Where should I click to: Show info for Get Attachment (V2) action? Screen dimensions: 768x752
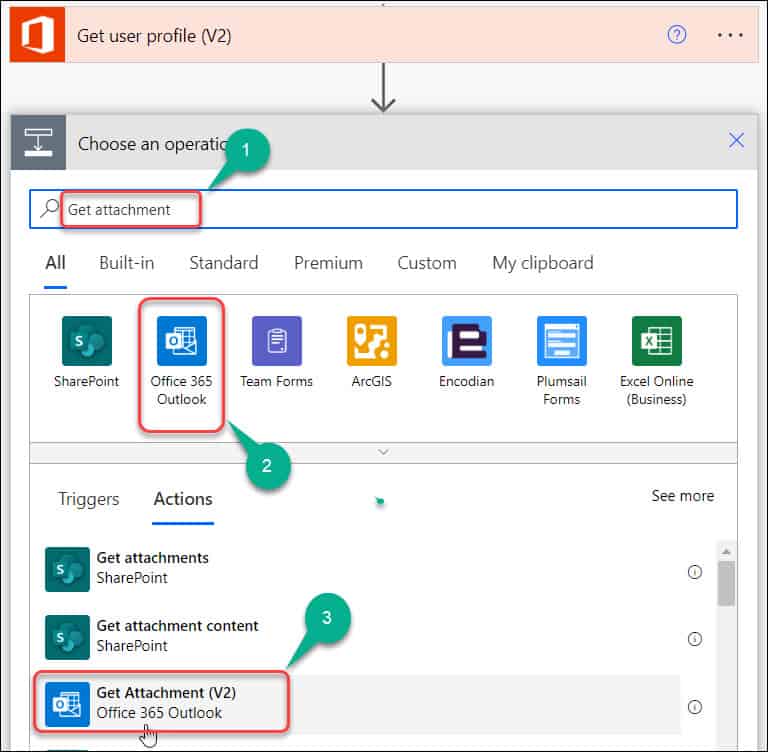(x=695, y=707)
